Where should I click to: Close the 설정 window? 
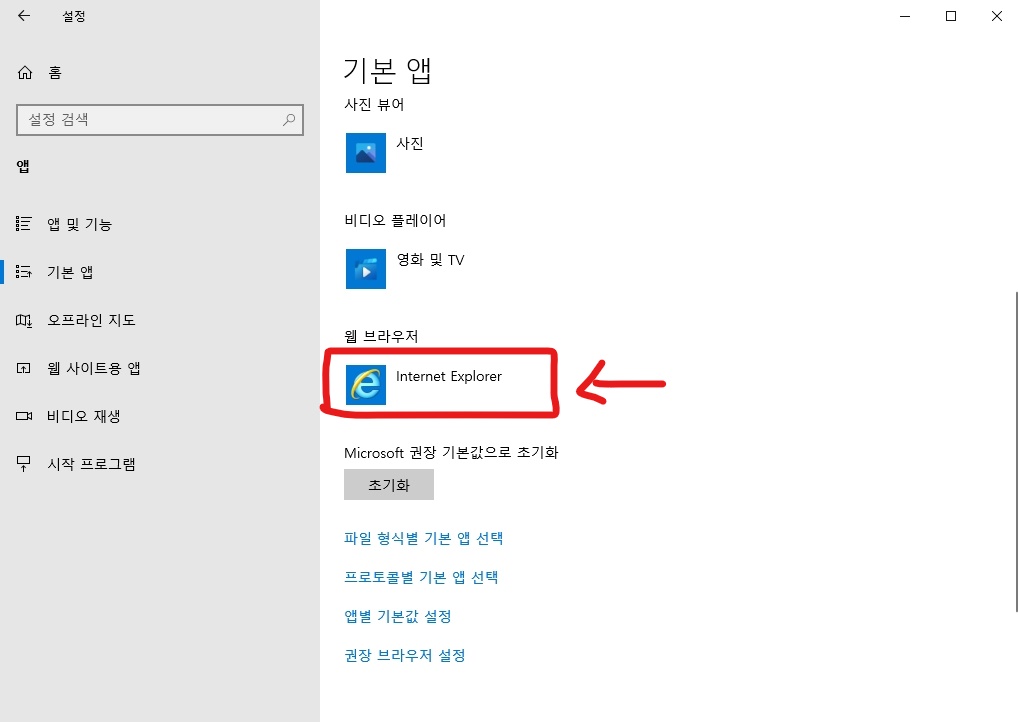tap(997, 16)
